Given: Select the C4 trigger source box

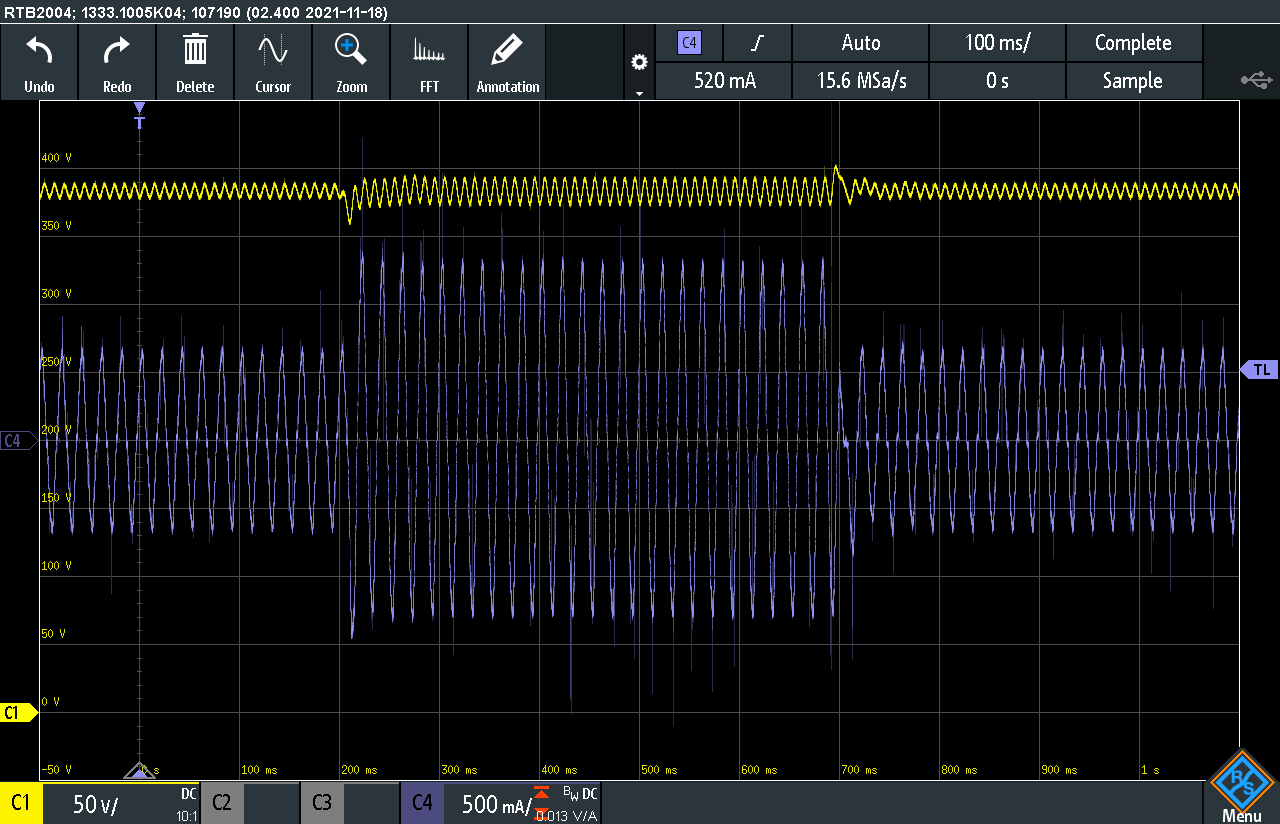Looking at the screenshot, I should point(688,43).
